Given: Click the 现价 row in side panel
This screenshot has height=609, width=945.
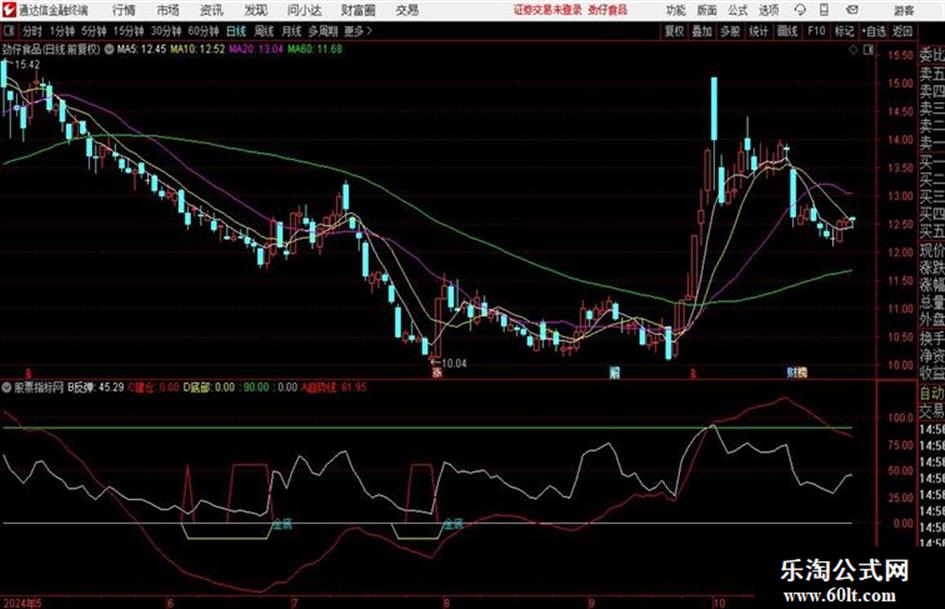Looking at the screenshot, I should pyautogui.click(x=932, y=251).
